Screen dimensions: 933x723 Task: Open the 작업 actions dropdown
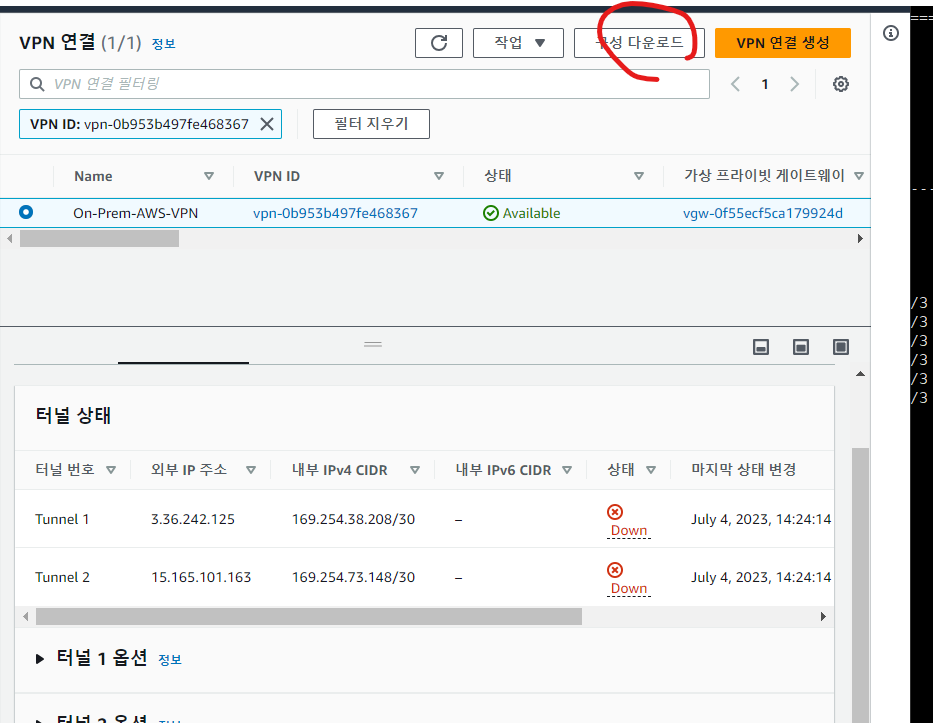518,43
